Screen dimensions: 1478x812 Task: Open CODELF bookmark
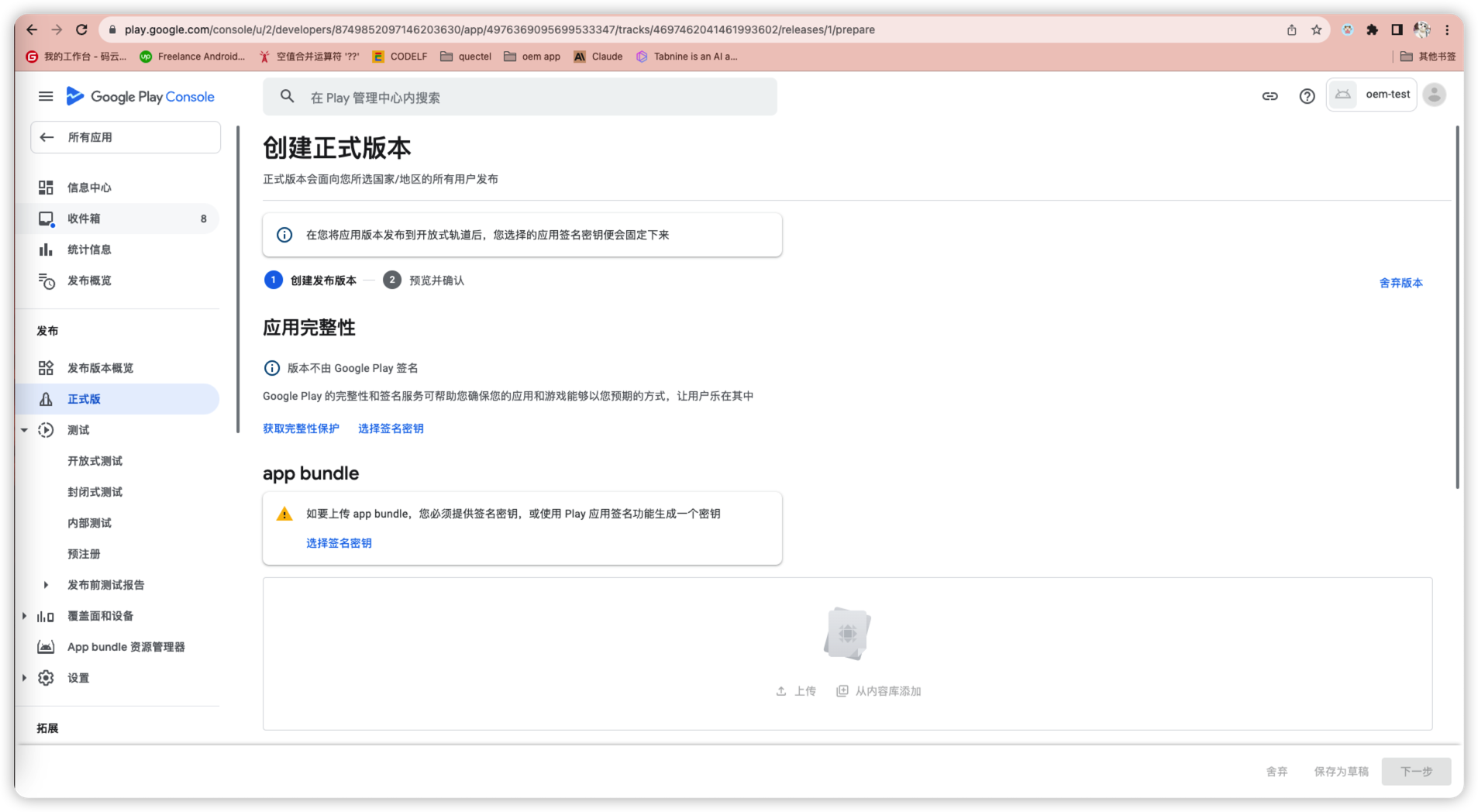[x=400, y=57]
